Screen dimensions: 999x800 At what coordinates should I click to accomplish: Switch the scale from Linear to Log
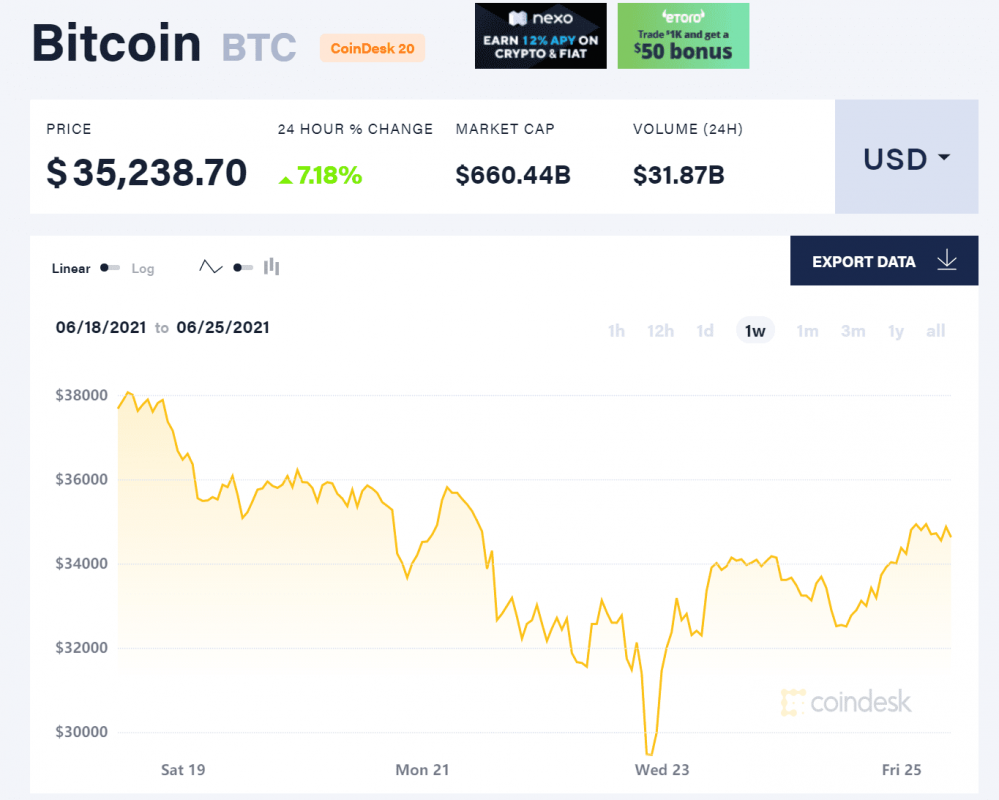tap(143, 268)
